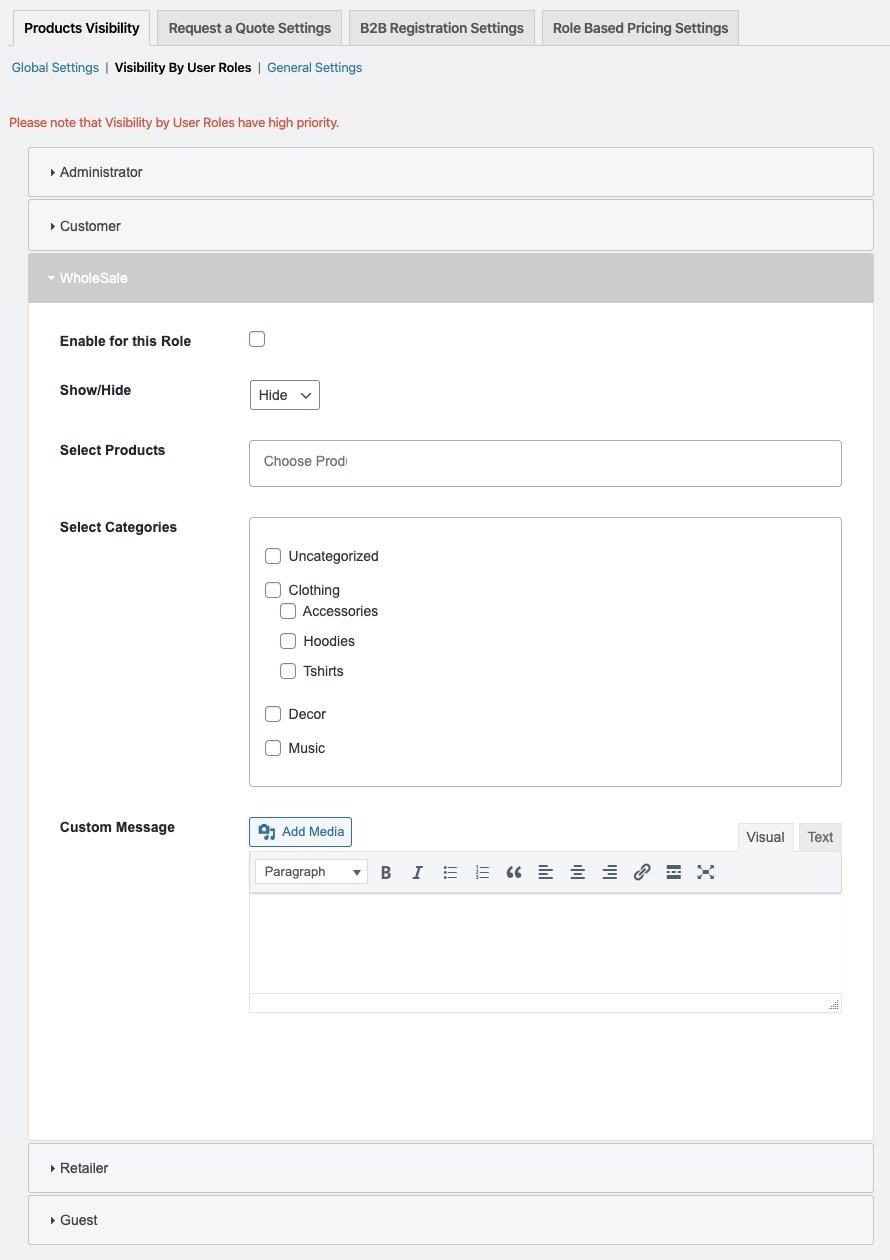The height and width of the screenshot is (1260, 890).
Task: Insert a numbered list
Action: click(482, 872)
